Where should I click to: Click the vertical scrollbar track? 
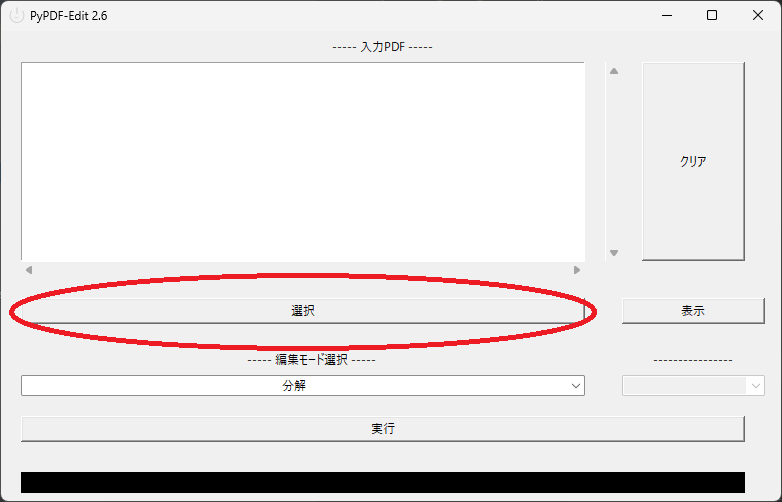[614, 162]
